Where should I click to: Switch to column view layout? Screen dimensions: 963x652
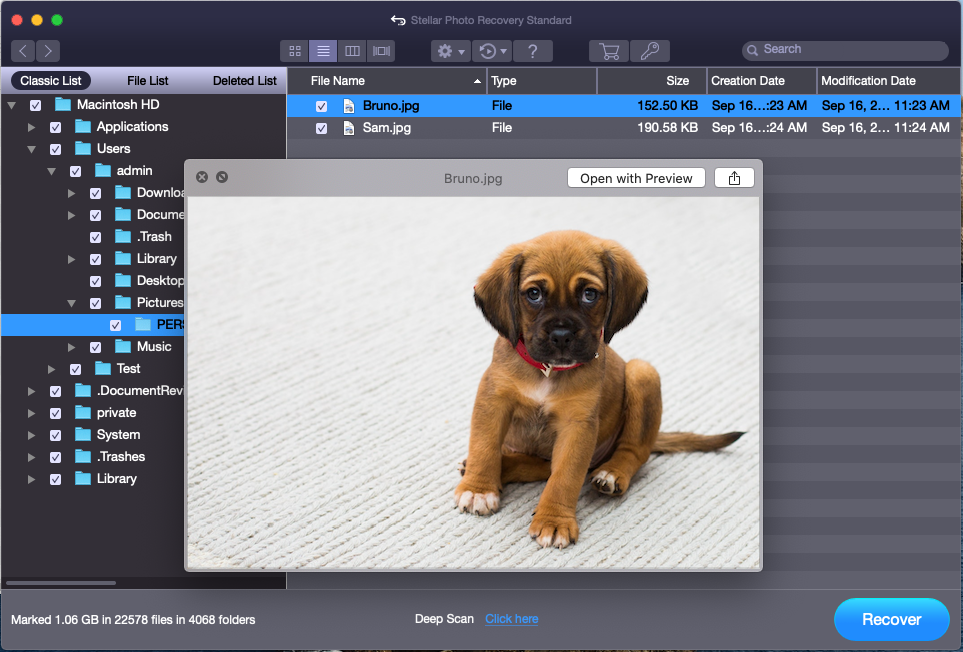click(x=352, y=51)
